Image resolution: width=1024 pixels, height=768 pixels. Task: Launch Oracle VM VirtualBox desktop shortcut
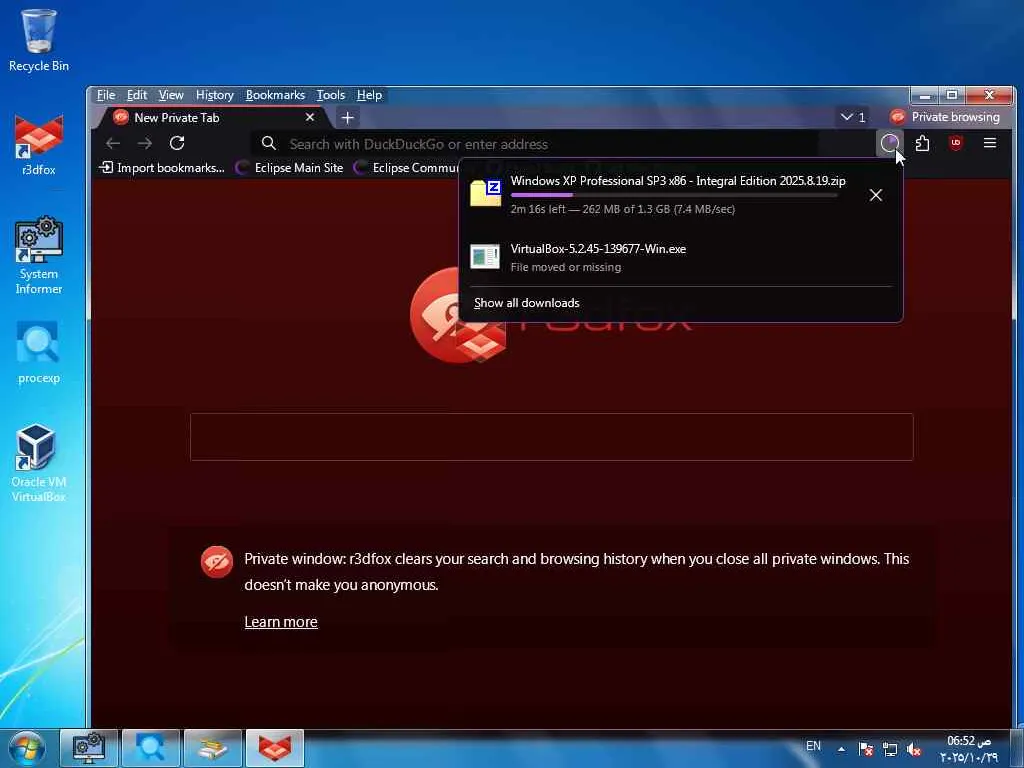(39, 462)
